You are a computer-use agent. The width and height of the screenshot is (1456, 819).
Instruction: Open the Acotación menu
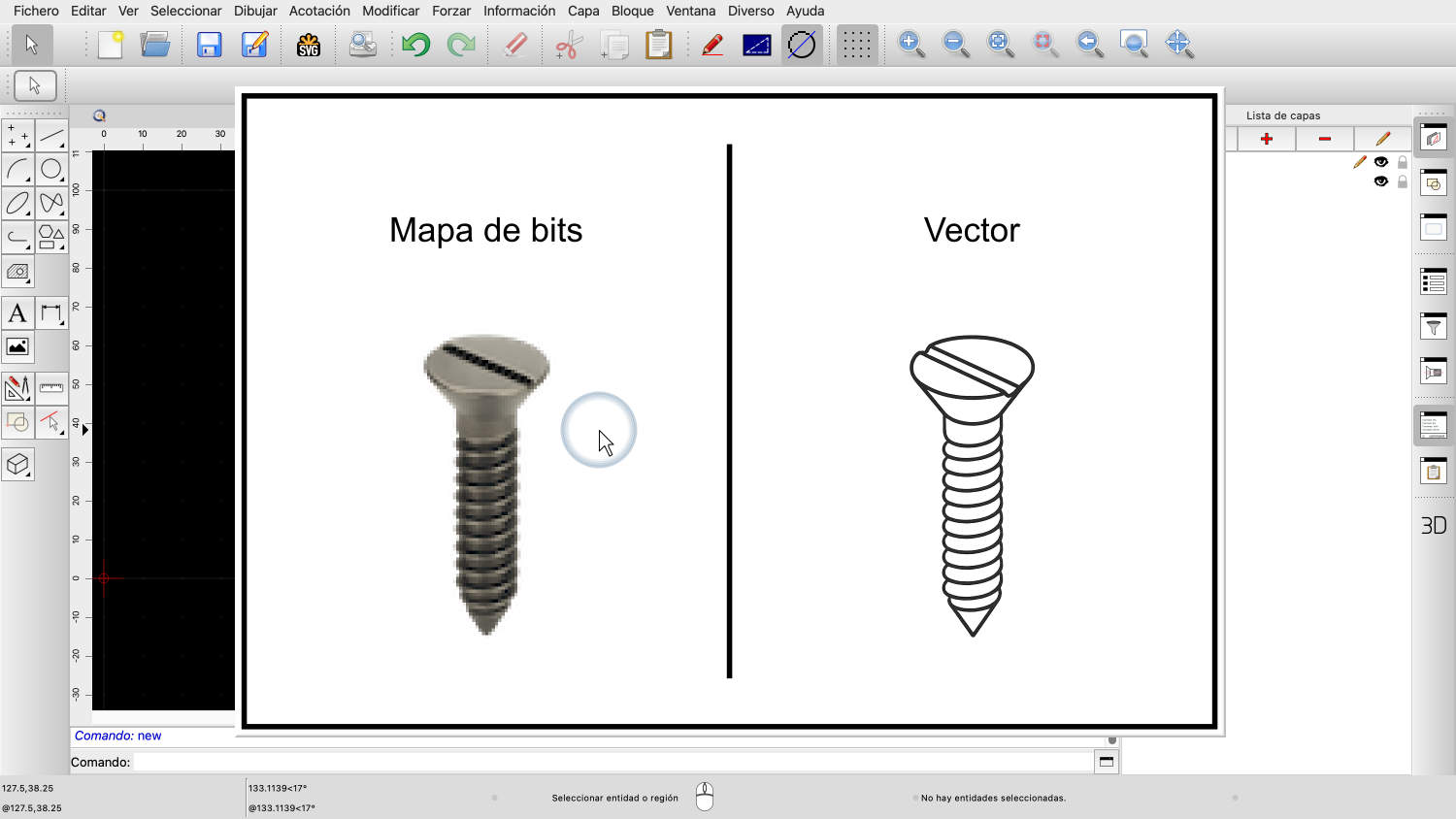pos(319,11)
